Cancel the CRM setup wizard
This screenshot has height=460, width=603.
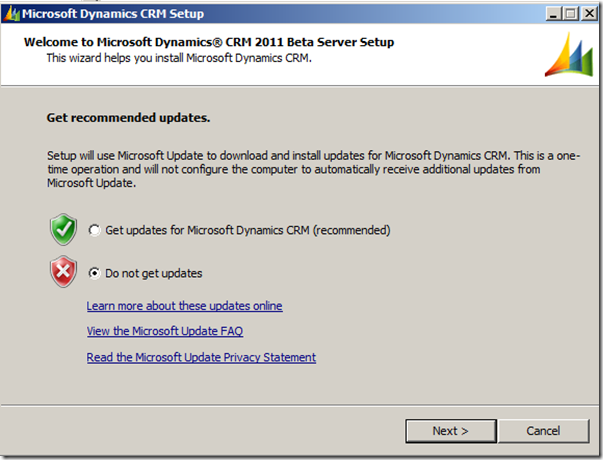point(543,431)
